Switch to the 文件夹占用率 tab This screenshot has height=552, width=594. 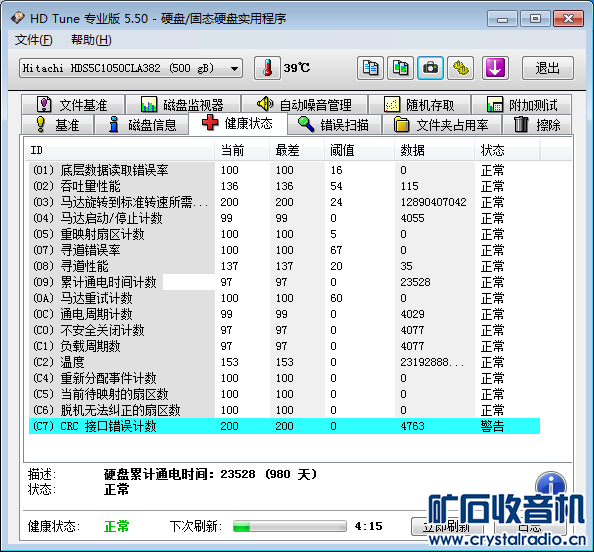point(442,125)
